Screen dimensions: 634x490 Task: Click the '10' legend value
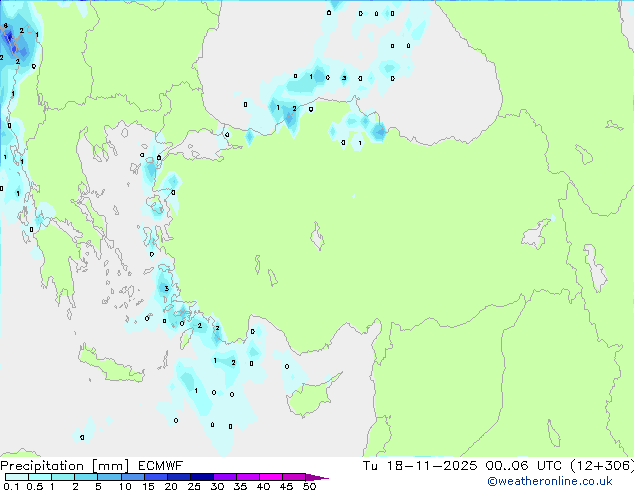tap(125, 486)
